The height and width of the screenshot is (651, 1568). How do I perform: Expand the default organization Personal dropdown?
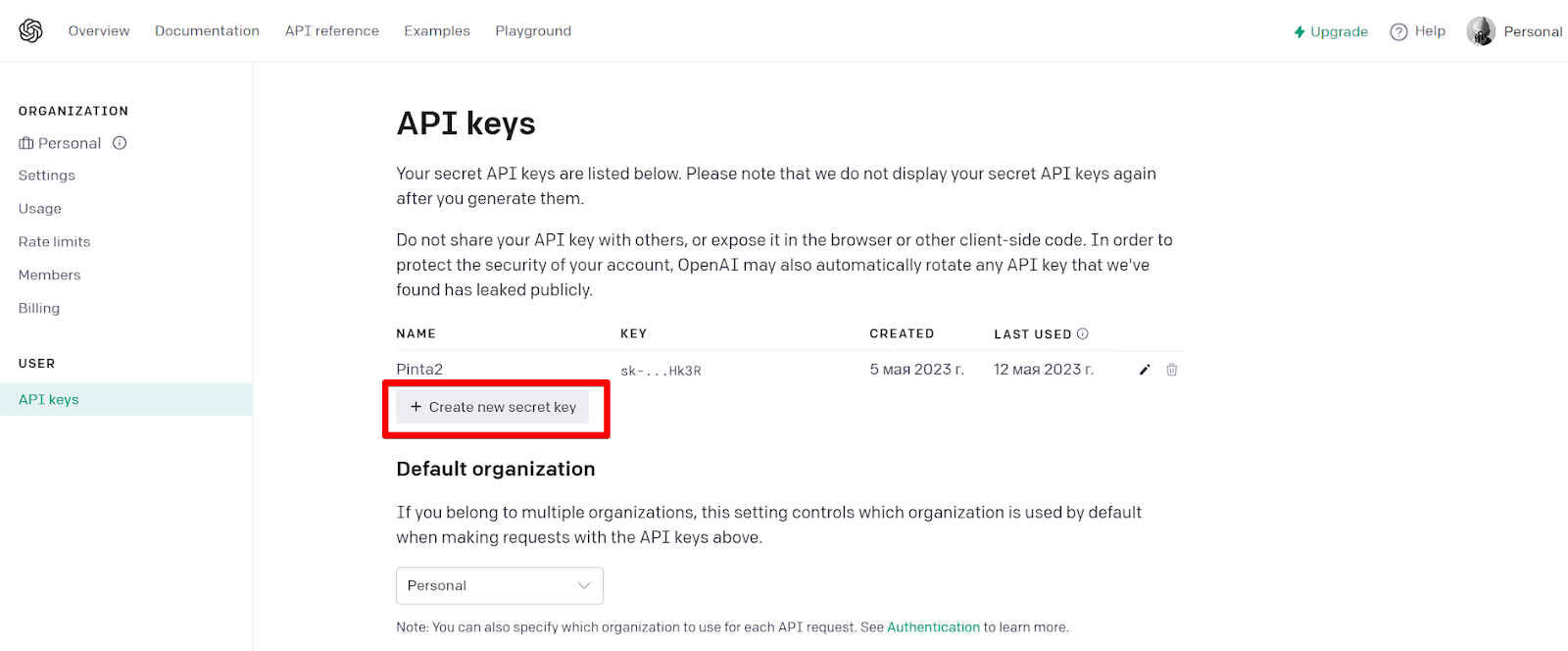point(500,585)
